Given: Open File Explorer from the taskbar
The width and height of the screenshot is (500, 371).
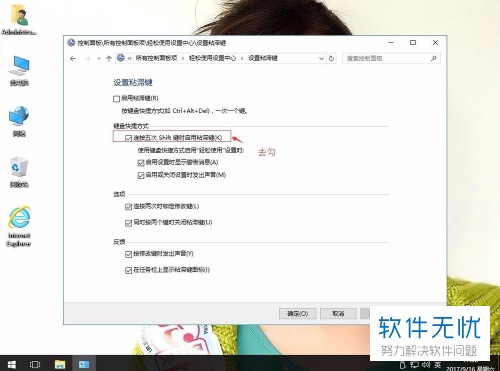Looking at the screenshot, I should [60, 364].
